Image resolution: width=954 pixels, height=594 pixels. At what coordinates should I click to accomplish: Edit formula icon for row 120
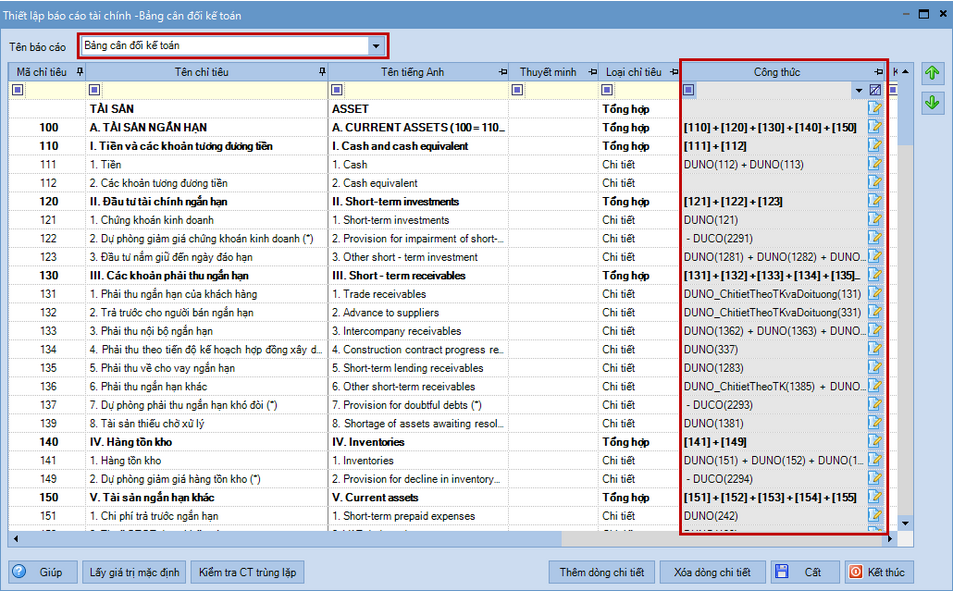tap(875, 201)
